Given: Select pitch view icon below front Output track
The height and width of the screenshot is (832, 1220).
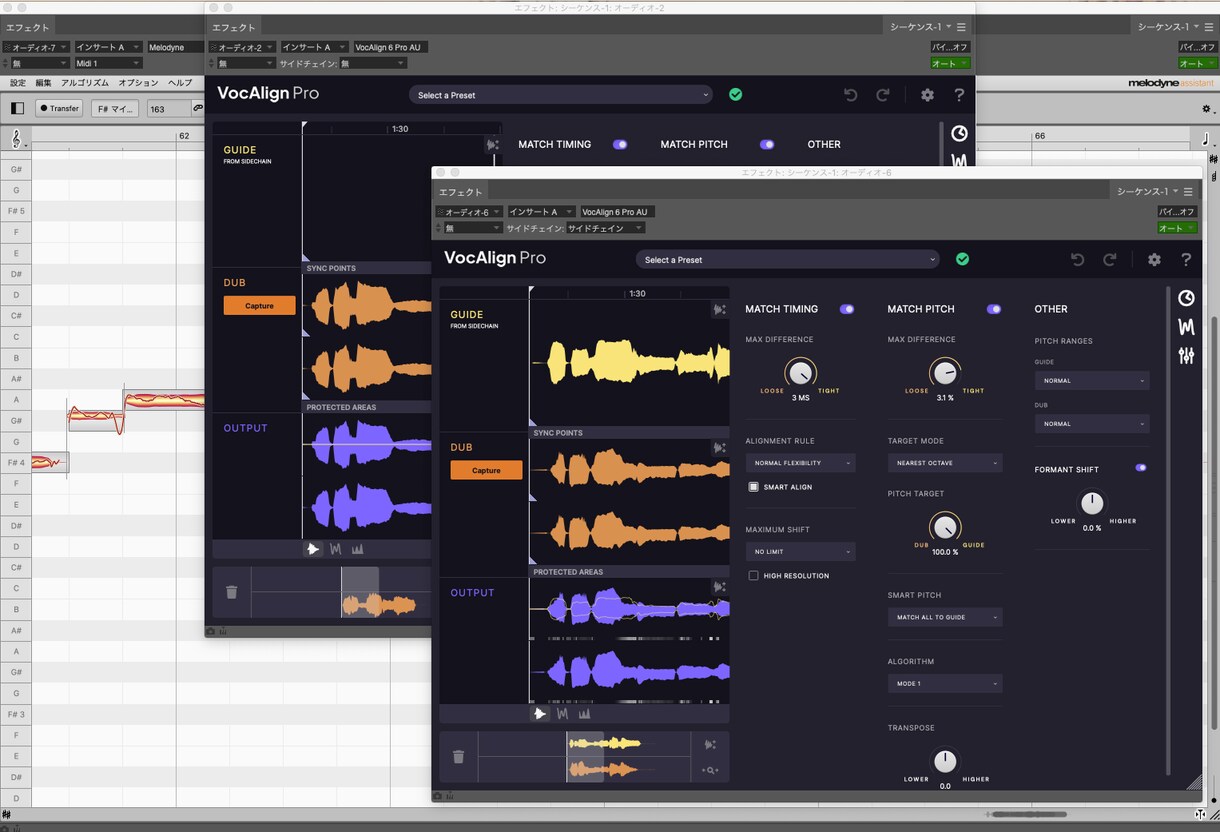Looking at the screenshot, I should [x=562, y=714].
